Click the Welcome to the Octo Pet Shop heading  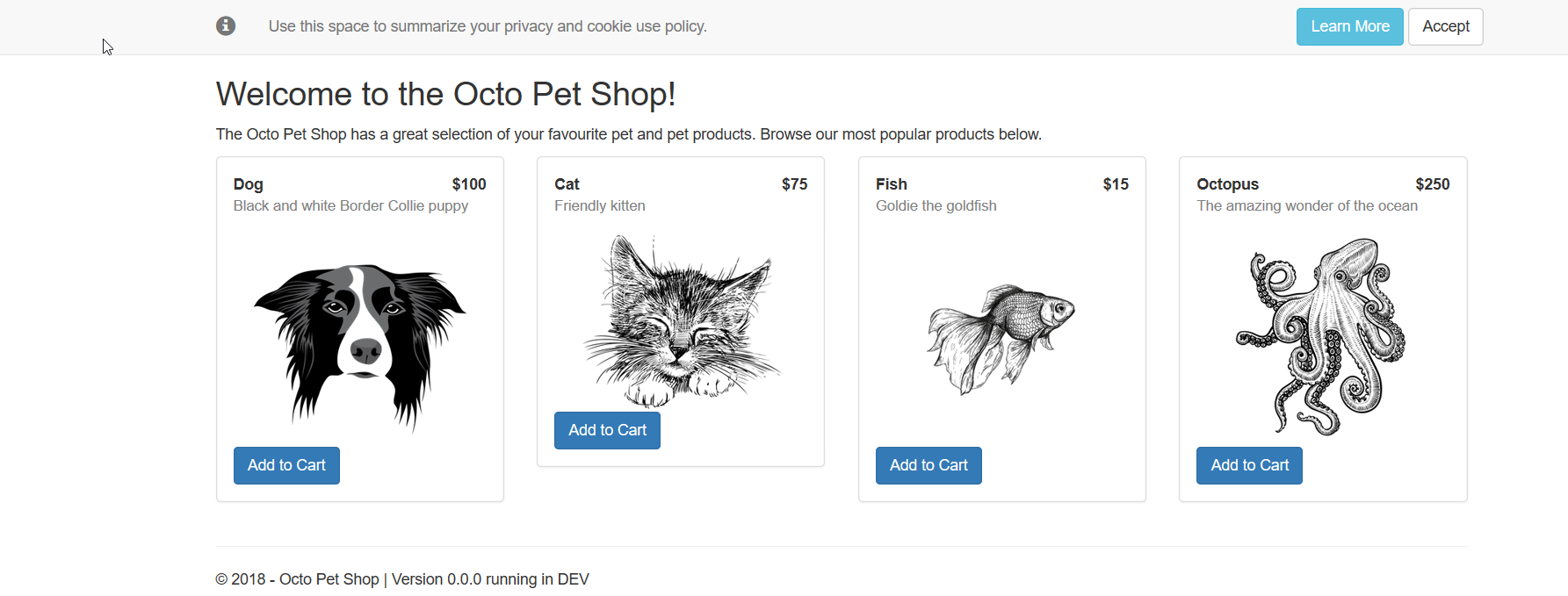[445, 94]
